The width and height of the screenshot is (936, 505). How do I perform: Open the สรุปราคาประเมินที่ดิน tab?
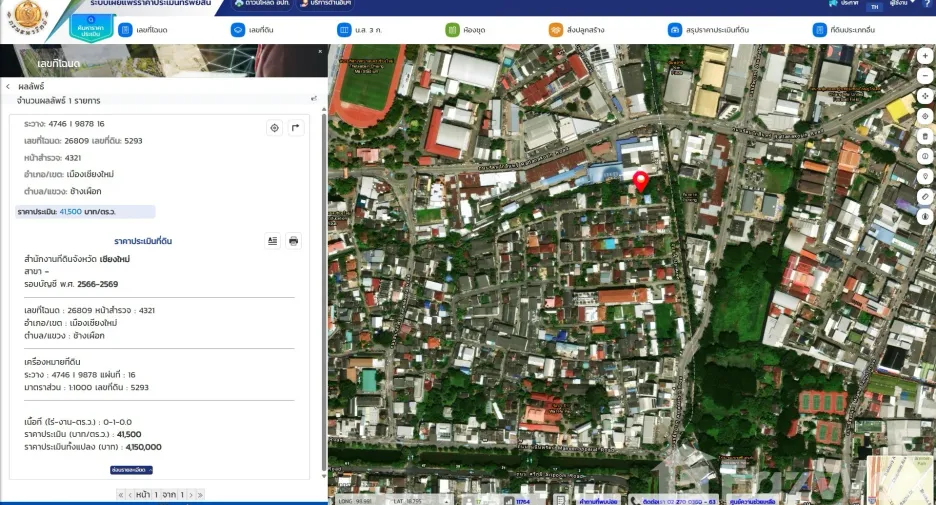point(708,30)
